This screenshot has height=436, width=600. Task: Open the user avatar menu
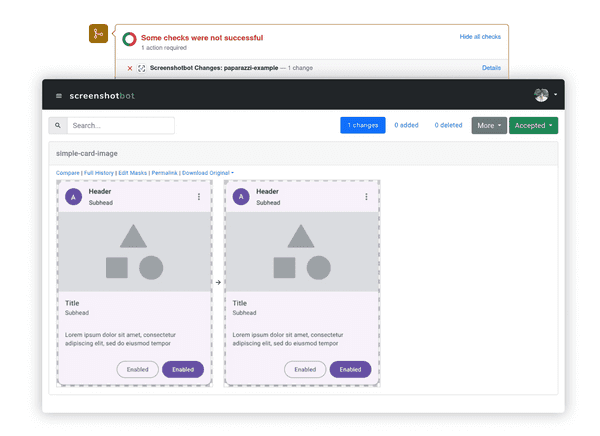pyautogui.click(x=541, y=95)
